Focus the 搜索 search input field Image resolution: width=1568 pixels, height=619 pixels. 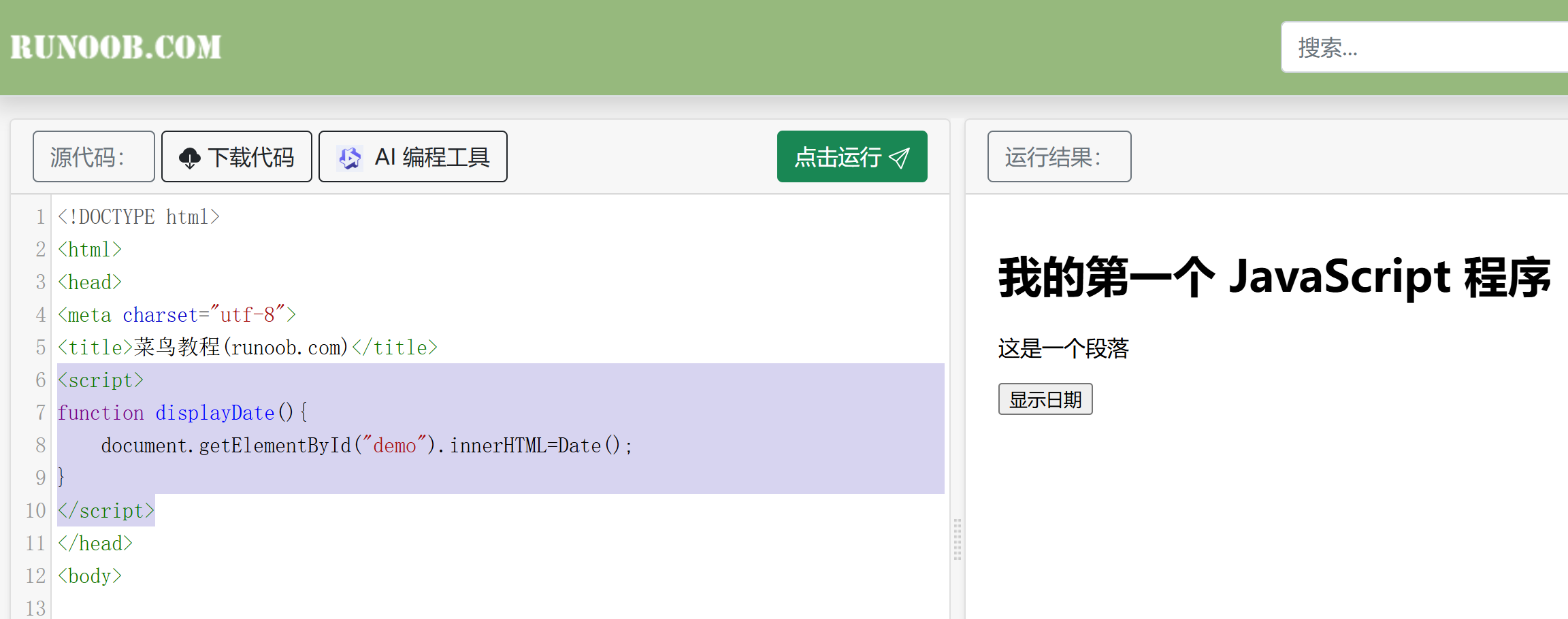tap(1424, 47)
